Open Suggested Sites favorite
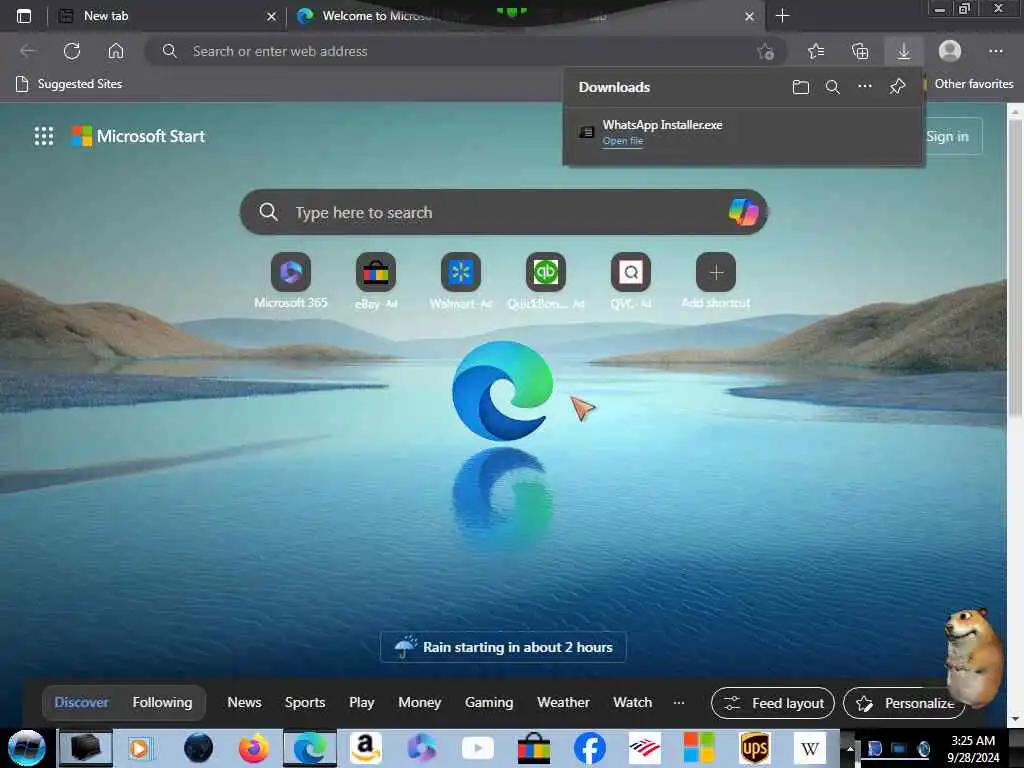 [68, 84]
